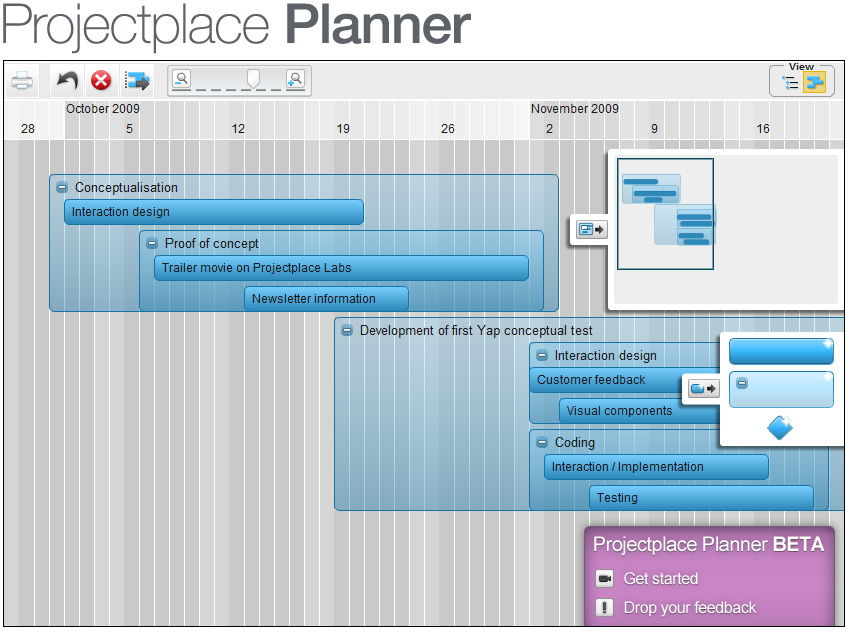
Task: Select the blue diamond milestone shape
Action: coord(780,428)
